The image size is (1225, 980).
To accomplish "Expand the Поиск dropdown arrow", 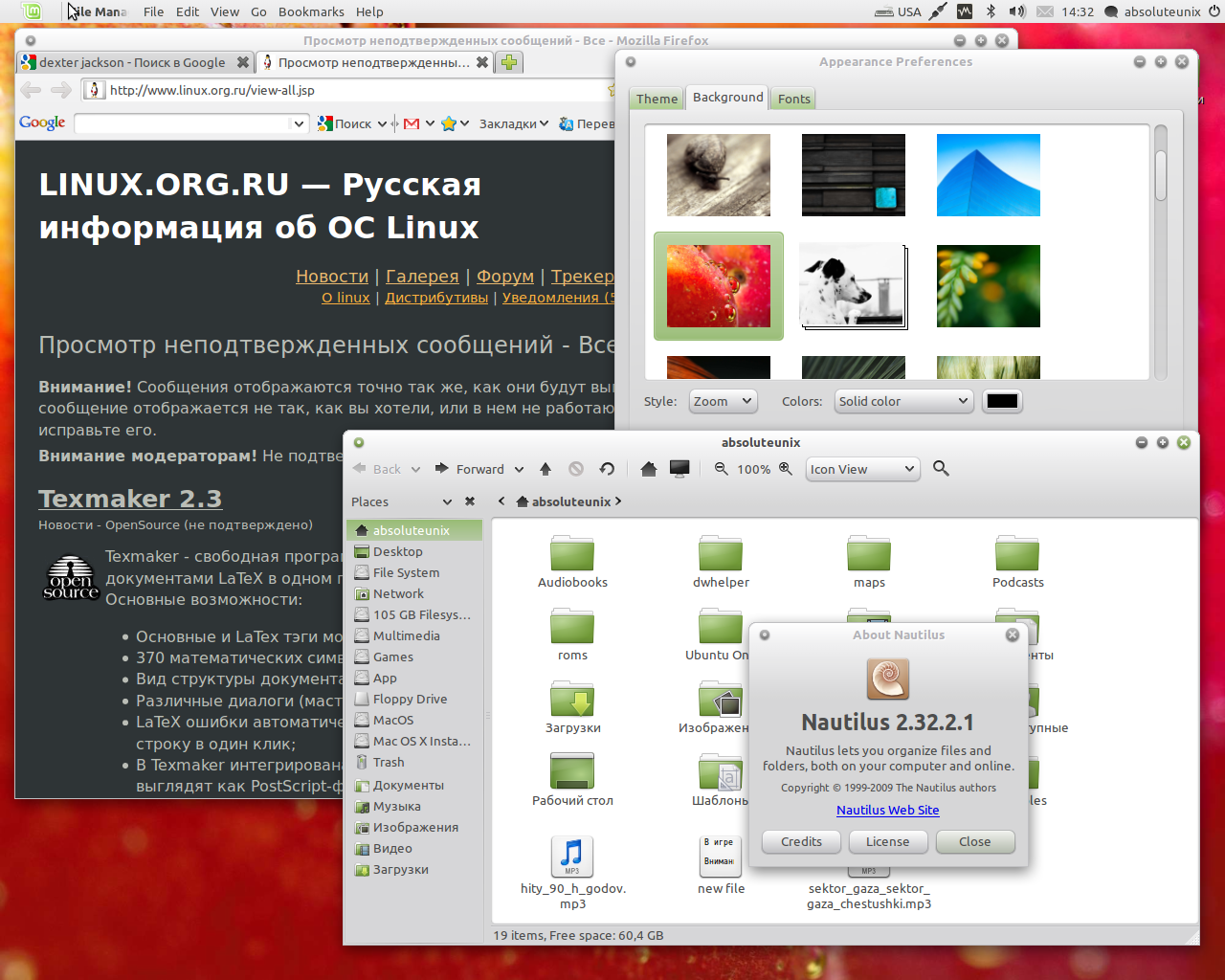I will coord(382,123).
